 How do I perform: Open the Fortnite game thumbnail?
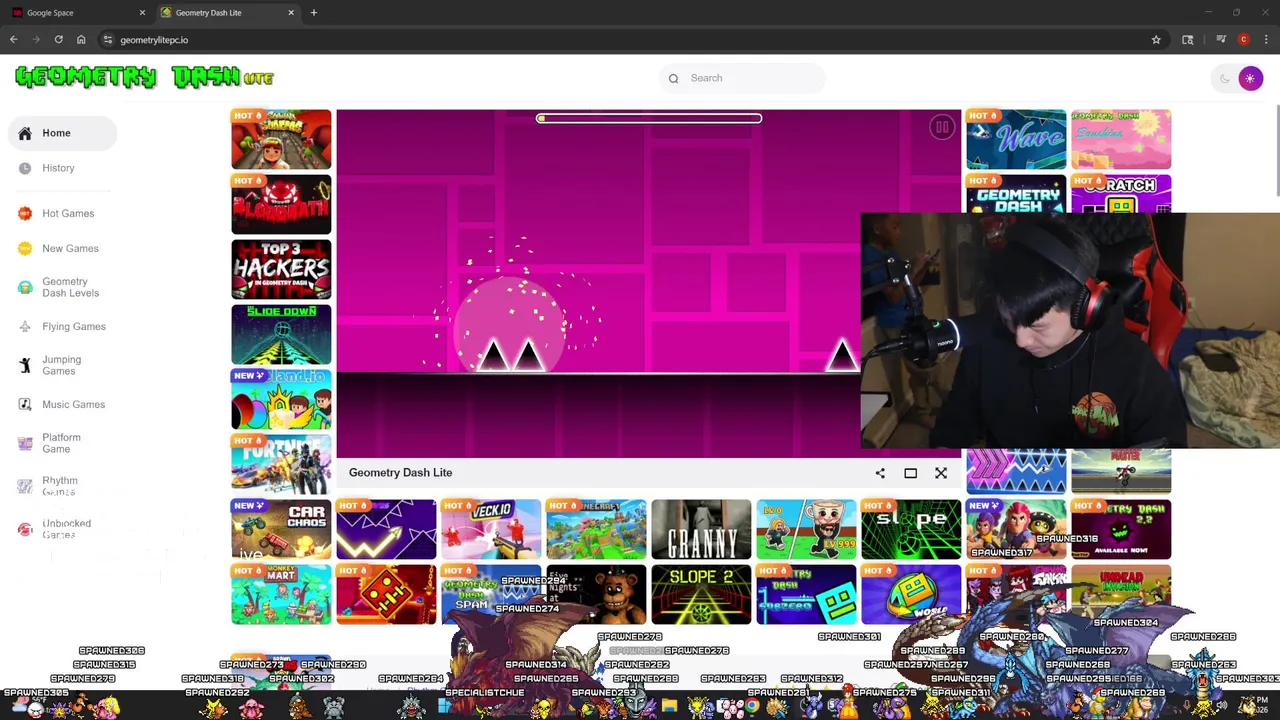click(x=281, y=465)
